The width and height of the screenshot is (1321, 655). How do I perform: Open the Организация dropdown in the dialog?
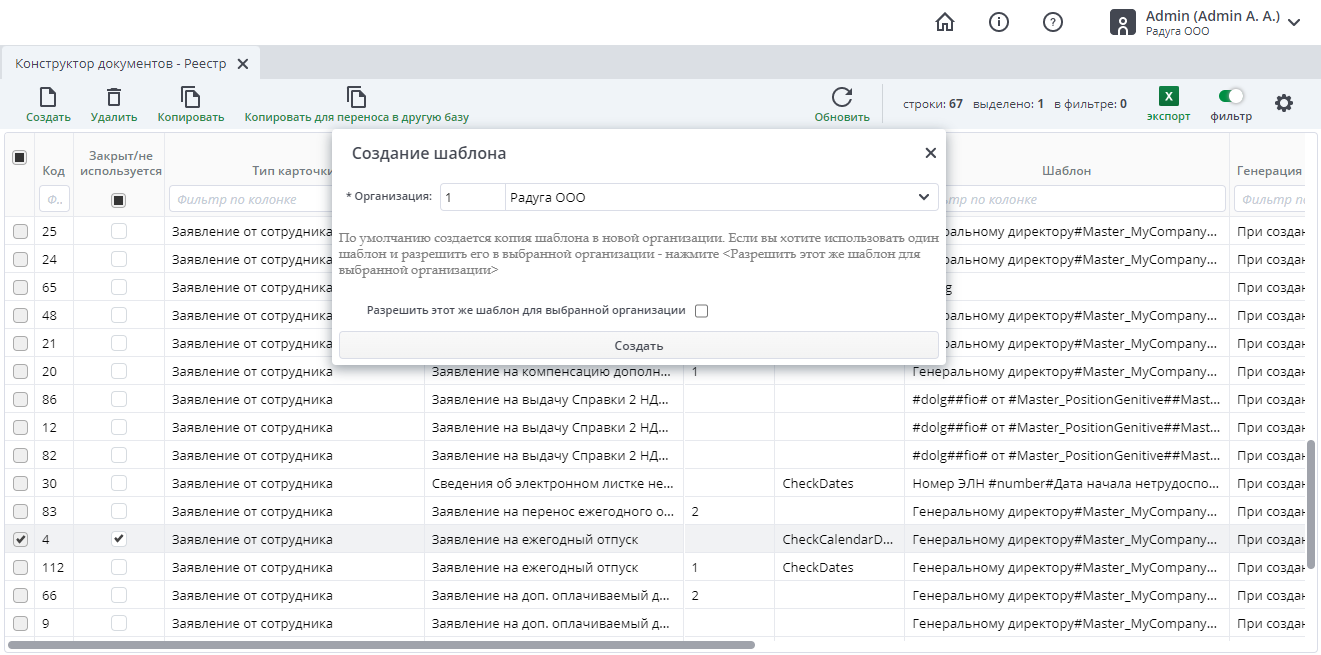923,197
